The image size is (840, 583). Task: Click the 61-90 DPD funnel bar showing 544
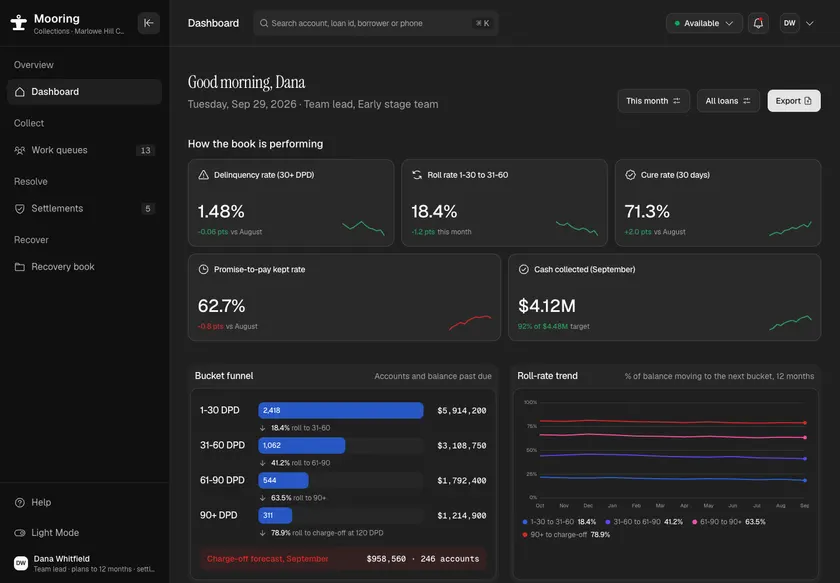(x=283, y=480)
